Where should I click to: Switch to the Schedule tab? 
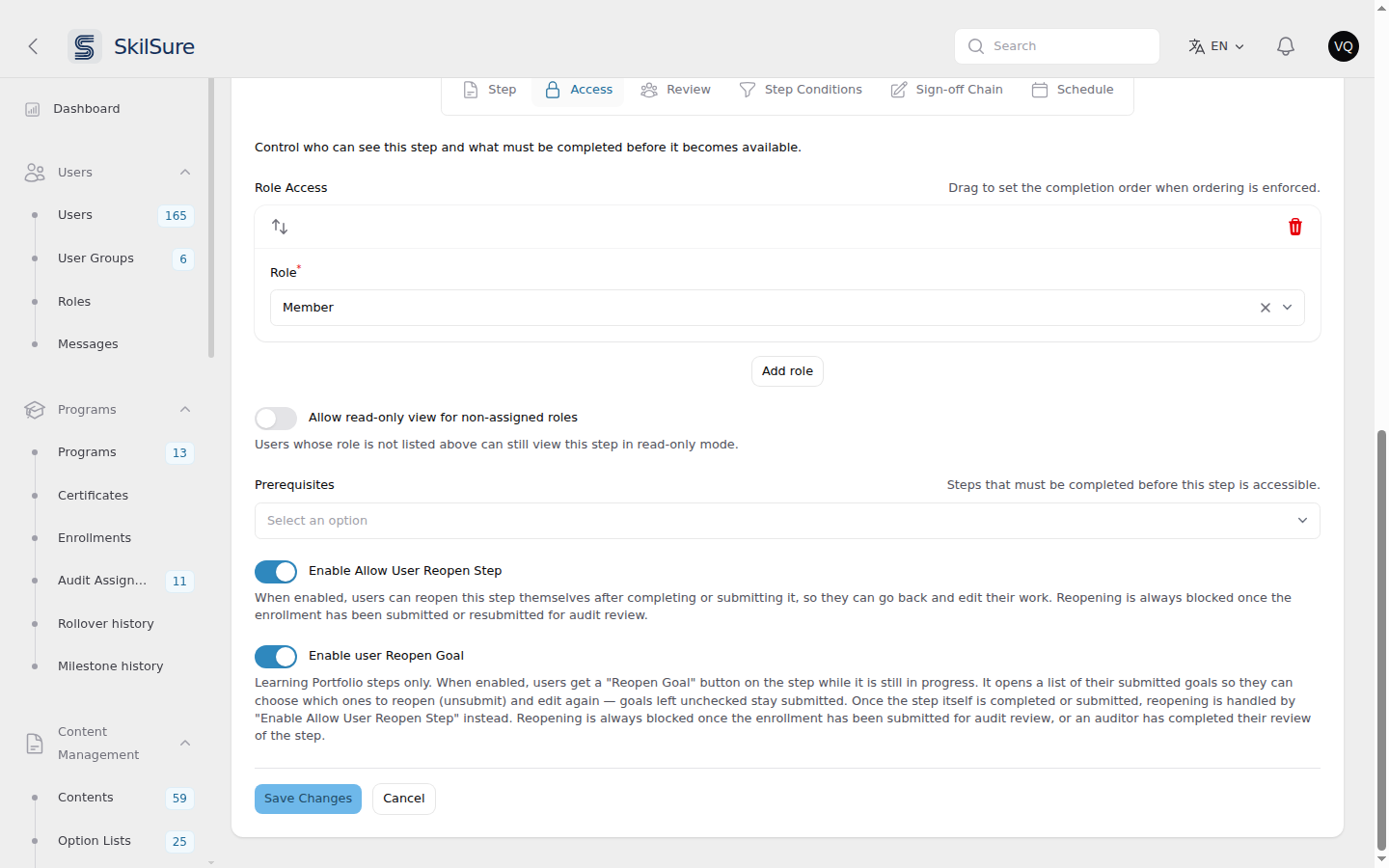1073,90
